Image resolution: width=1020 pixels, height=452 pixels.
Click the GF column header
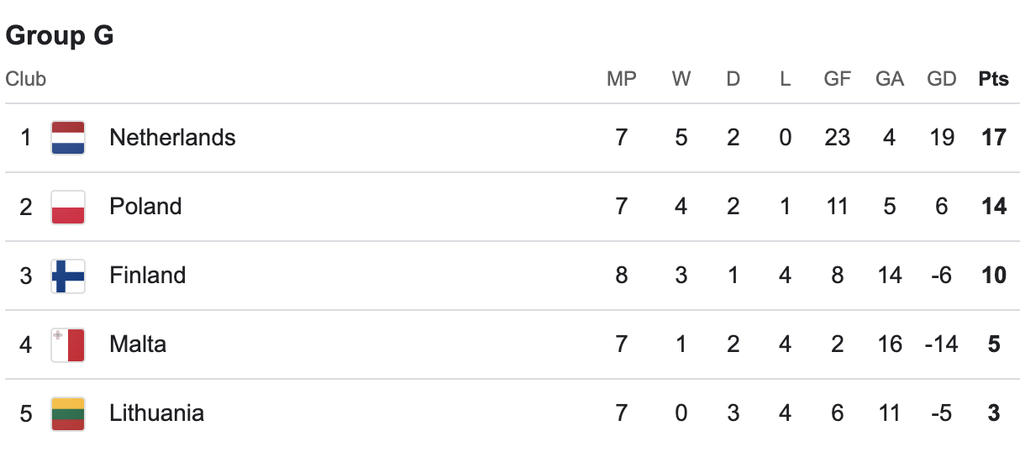coord(837,79)
